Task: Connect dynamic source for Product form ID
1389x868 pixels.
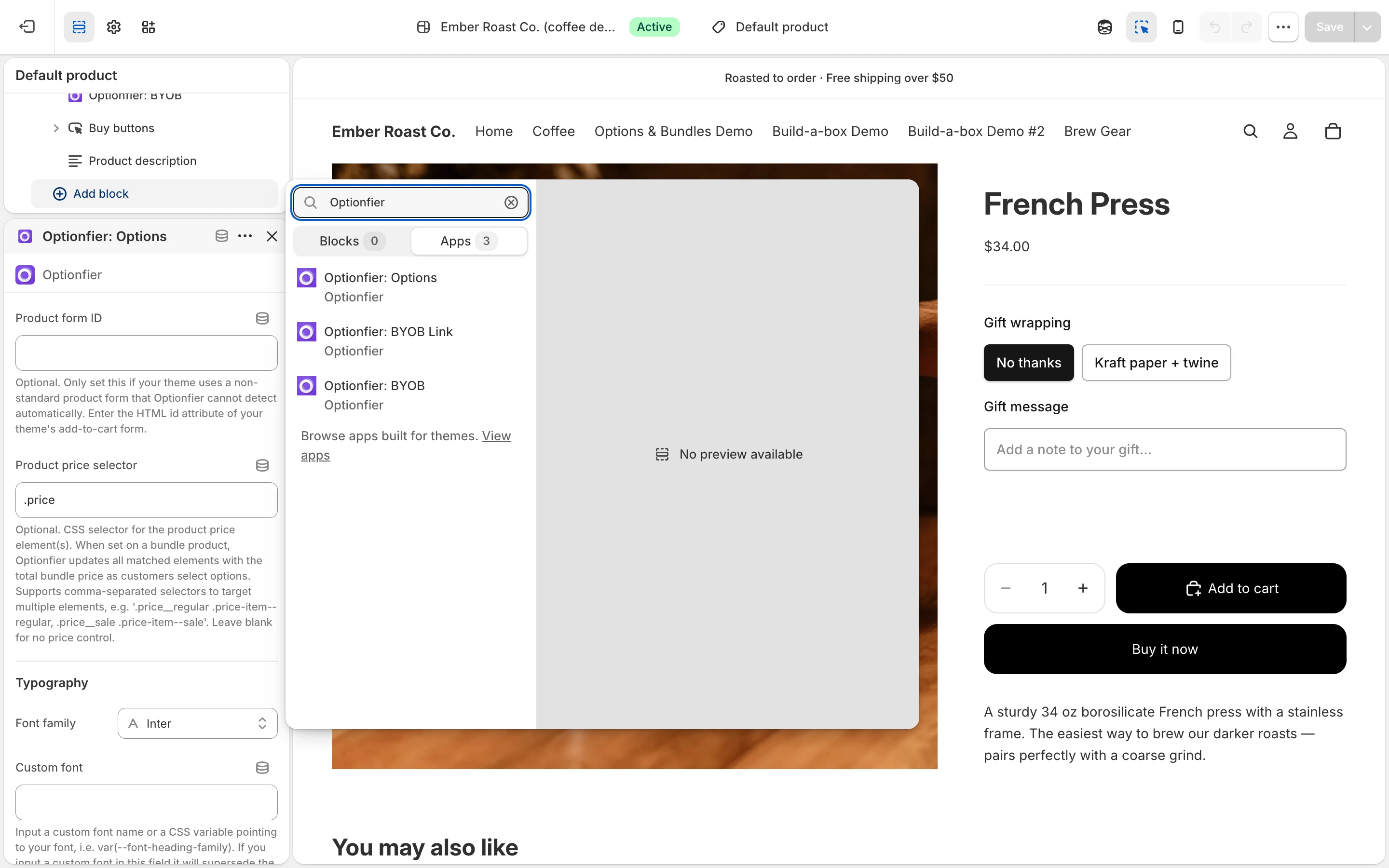Action: tap(262, 318)
